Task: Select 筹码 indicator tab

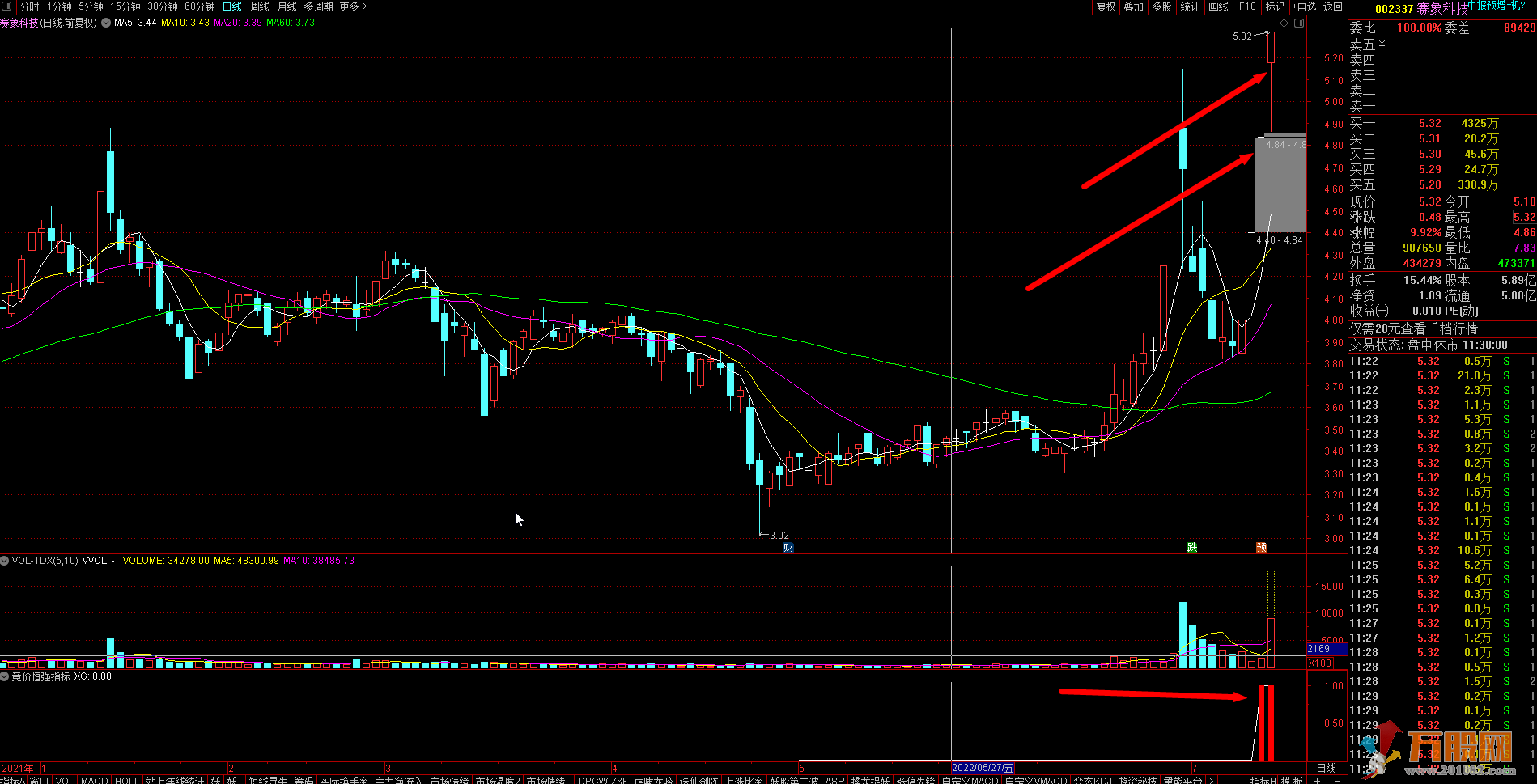Action: click(303, 780)
